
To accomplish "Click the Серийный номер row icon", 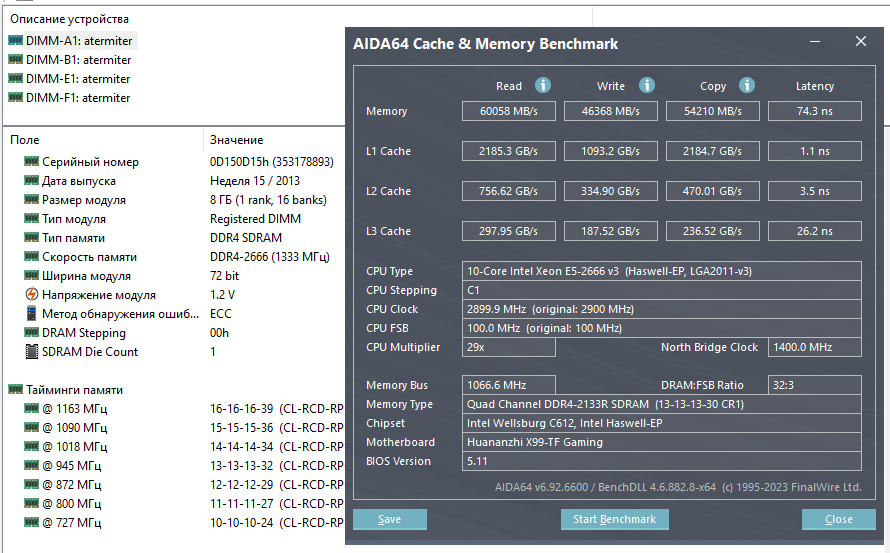I will [x=32, y=161].
